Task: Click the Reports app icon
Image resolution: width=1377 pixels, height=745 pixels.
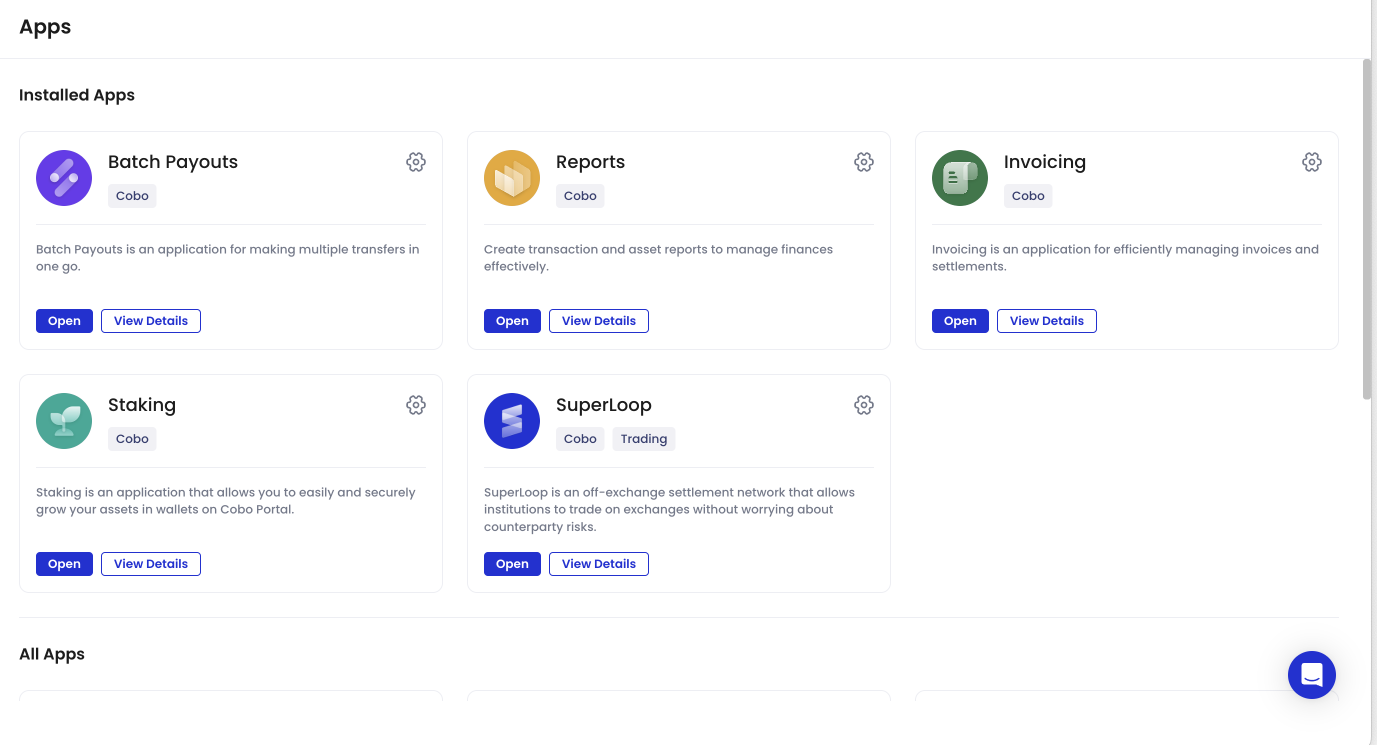Action: pos(512,178)
